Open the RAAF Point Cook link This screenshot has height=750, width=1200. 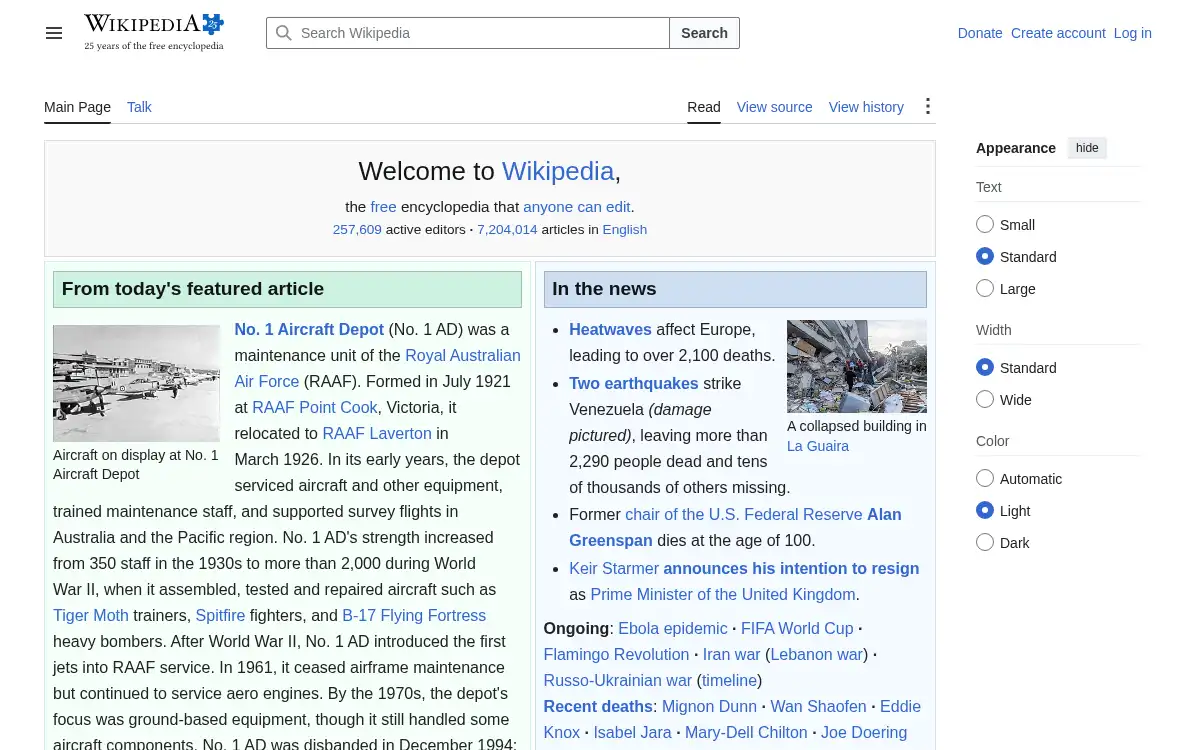(x=315, y=407)
